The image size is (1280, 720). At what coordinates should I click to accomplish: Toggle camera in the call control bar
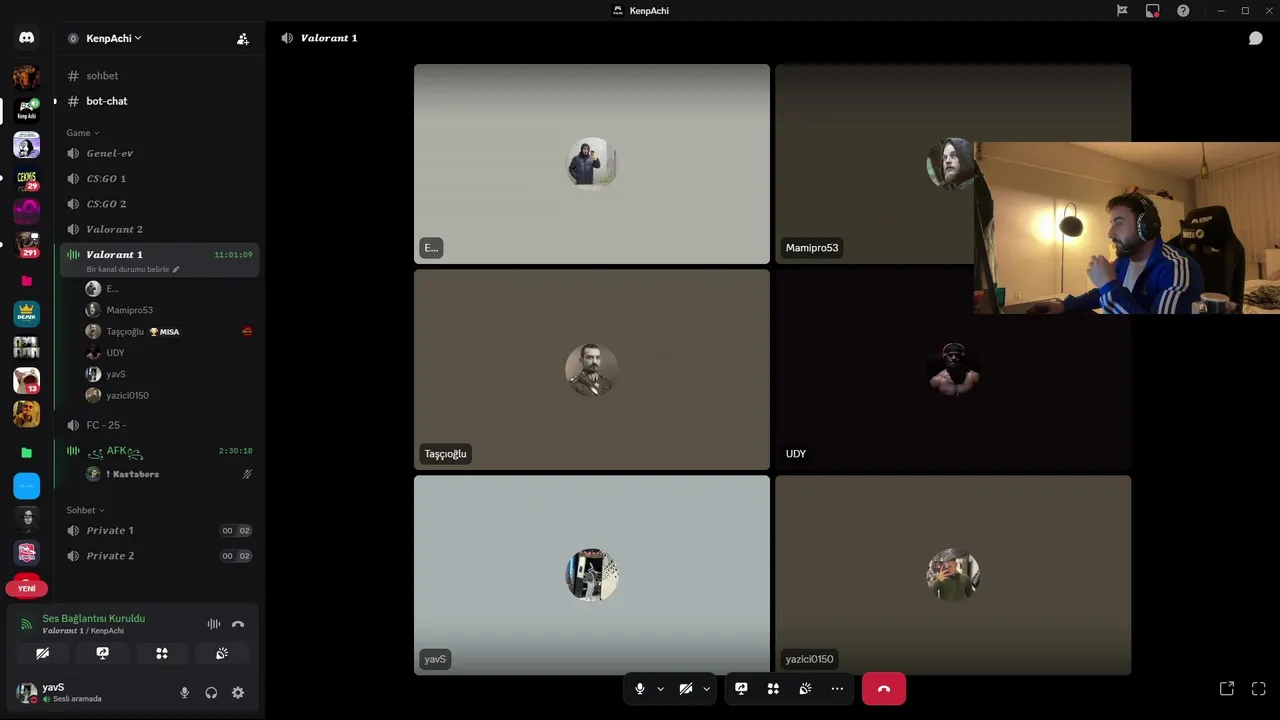tap(686, 689)
